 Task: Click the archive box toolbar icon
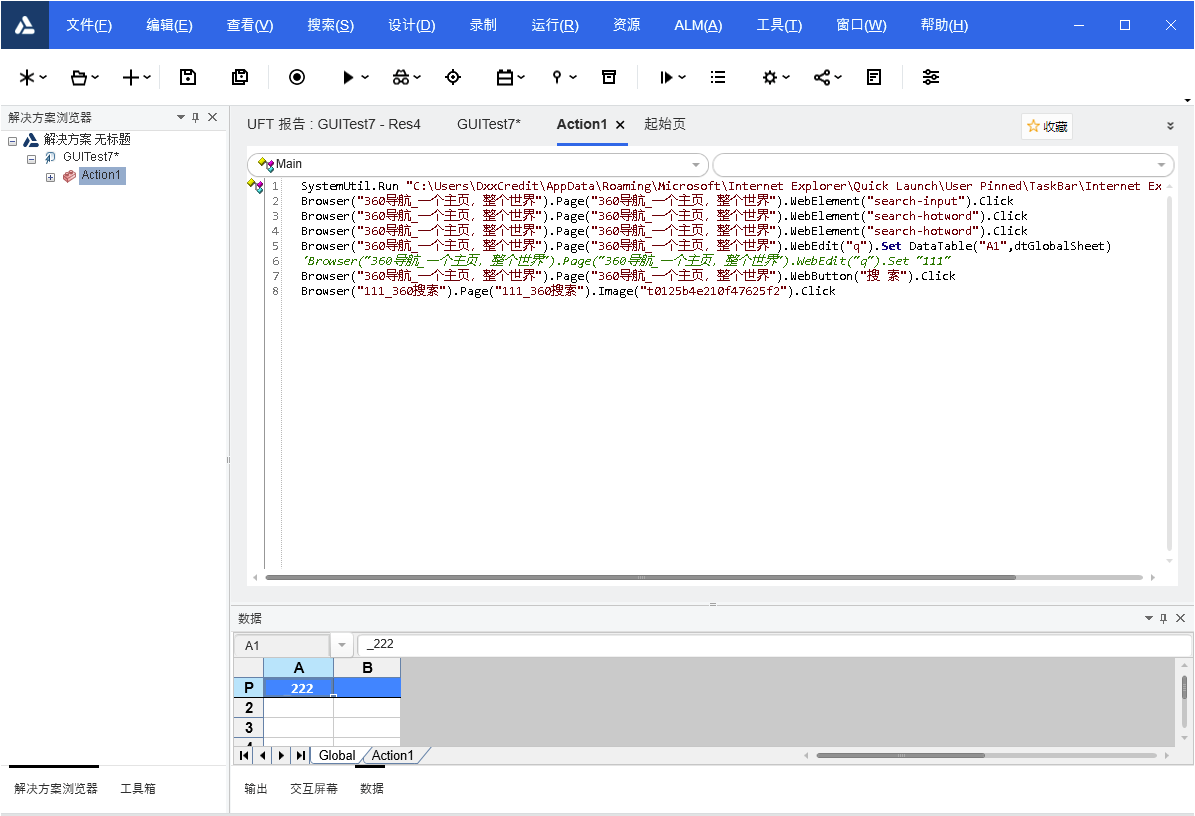(x=608, y=77)
